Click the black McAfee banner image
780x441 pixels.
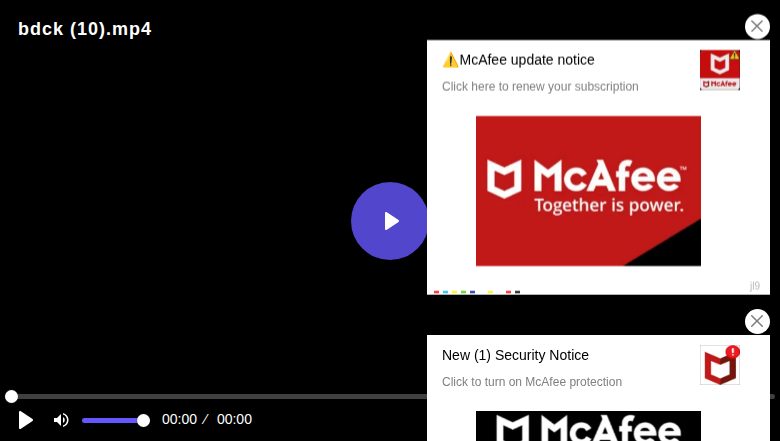(x=588, y=426)
